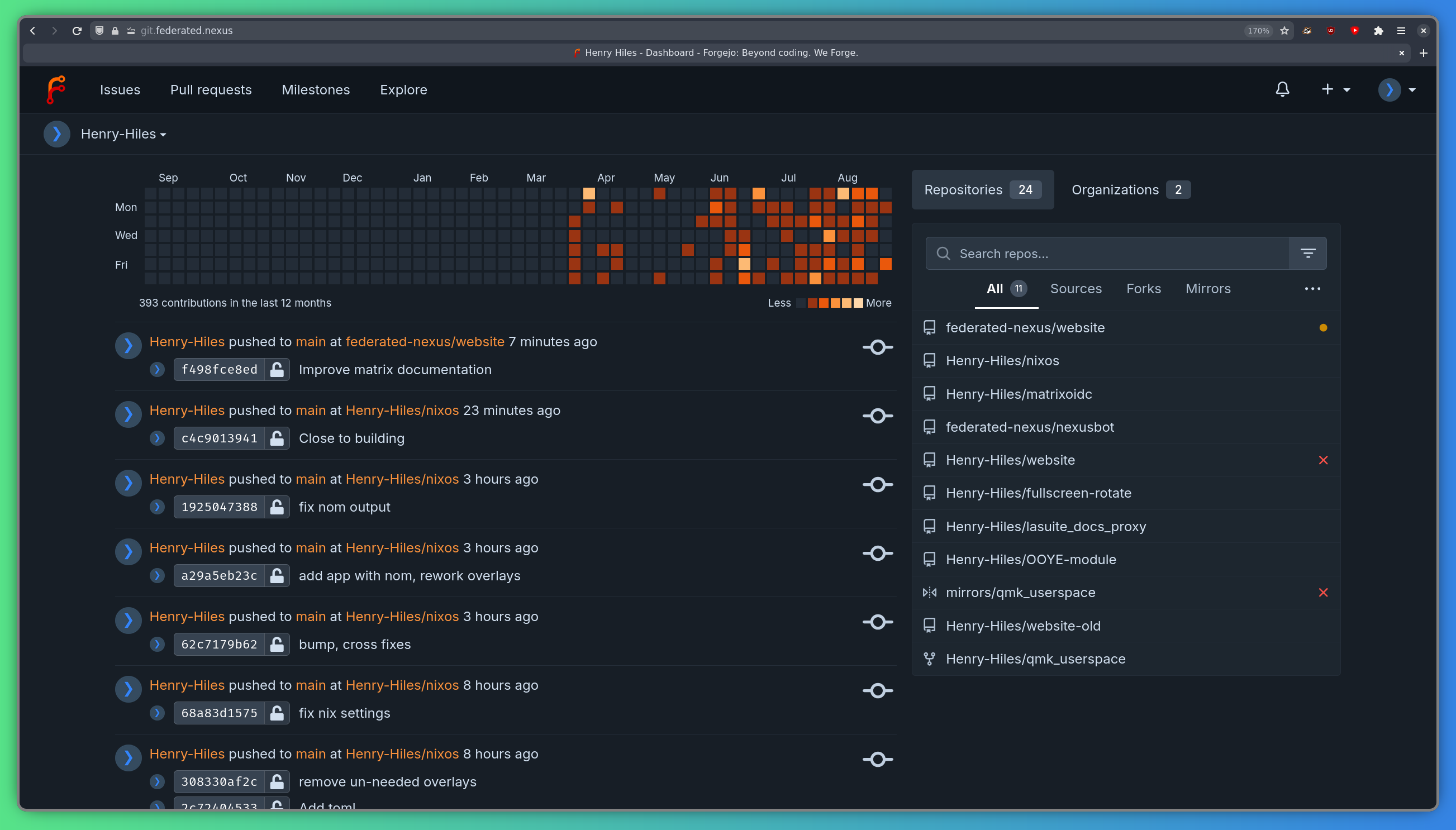Open the federated-nexus/website repository link
1456x830 pixels.
[424, 341]
